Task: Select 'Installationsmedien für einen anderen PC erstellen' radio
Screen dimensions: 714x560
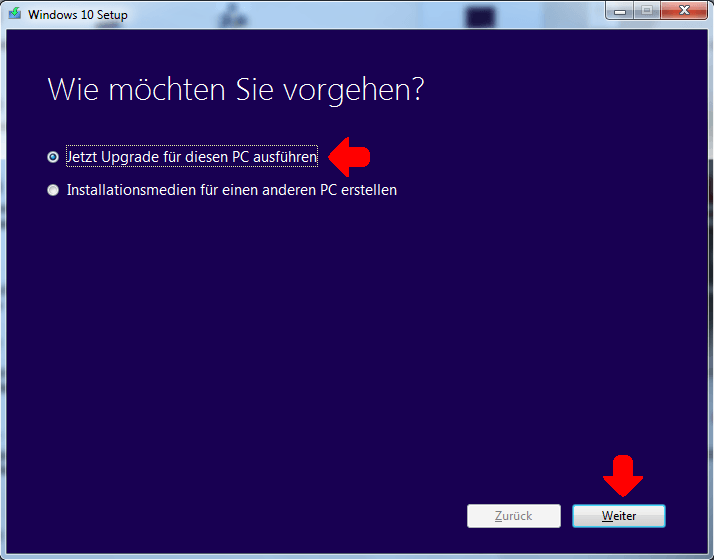Action: pyautogui.click(x=53, y=190)
